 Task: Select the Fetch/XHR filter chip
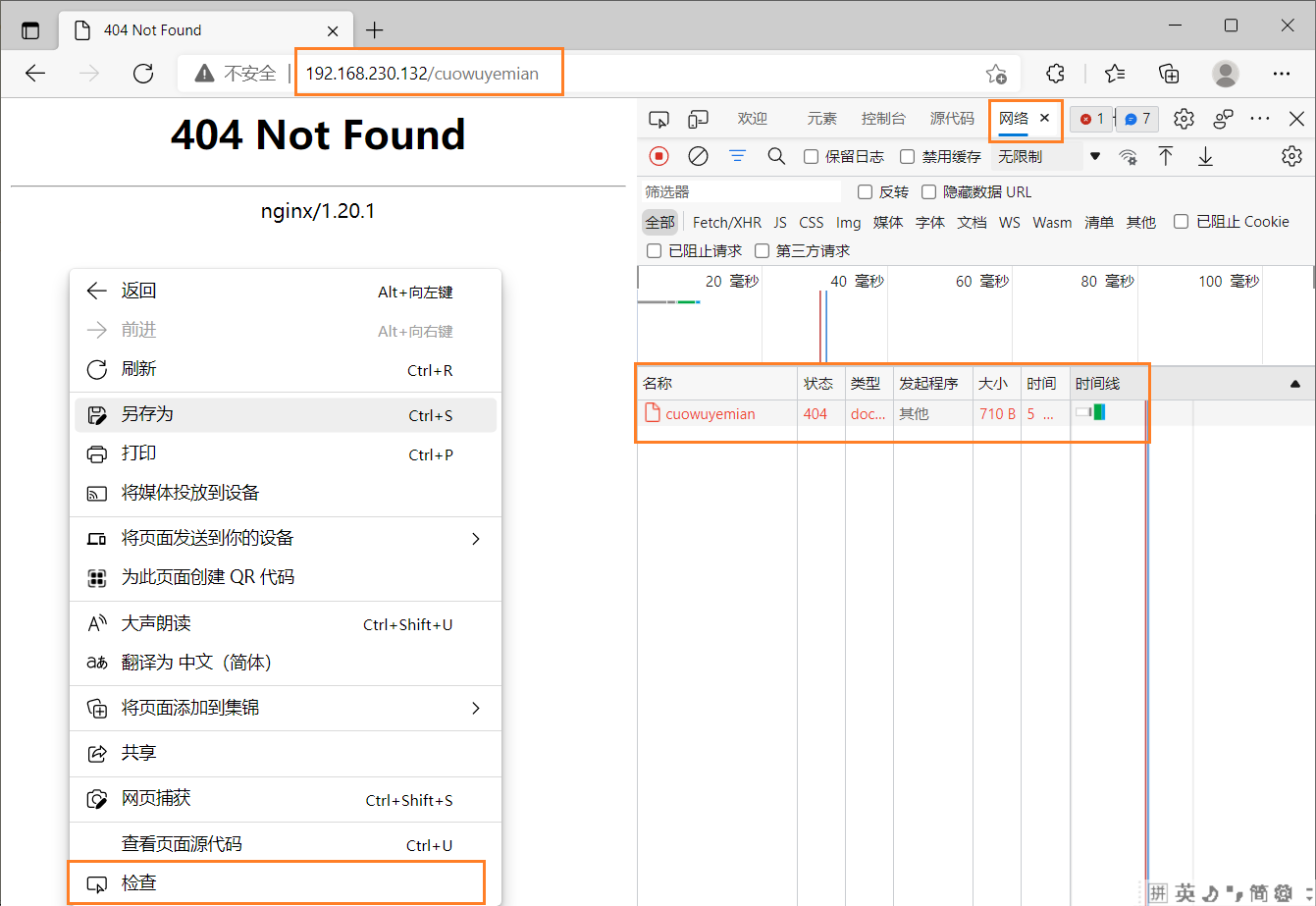[726, 222]
